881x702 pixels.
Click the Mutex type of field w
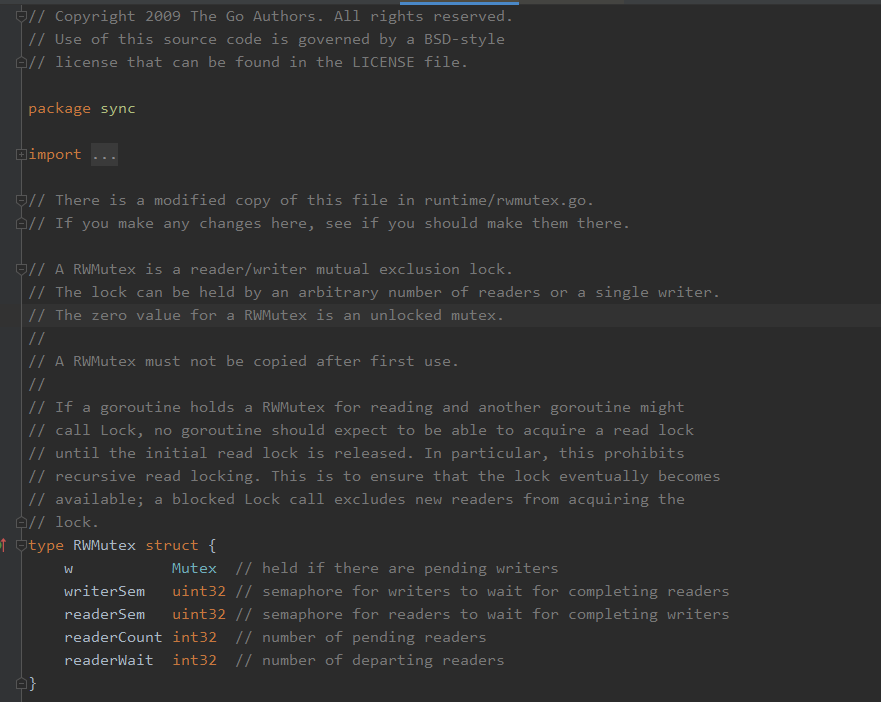click(x=194, y=568)
